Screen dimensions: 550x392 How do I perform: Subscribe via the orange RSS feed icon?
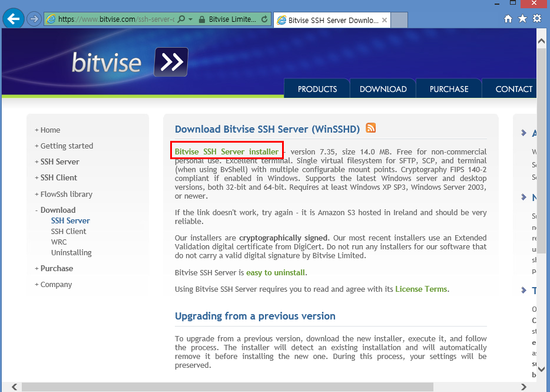(x=371, y=128)
